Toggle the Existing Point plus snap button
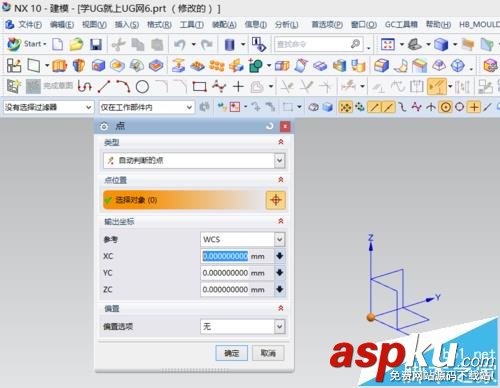The image size is (500, 388). click(474, 107)
